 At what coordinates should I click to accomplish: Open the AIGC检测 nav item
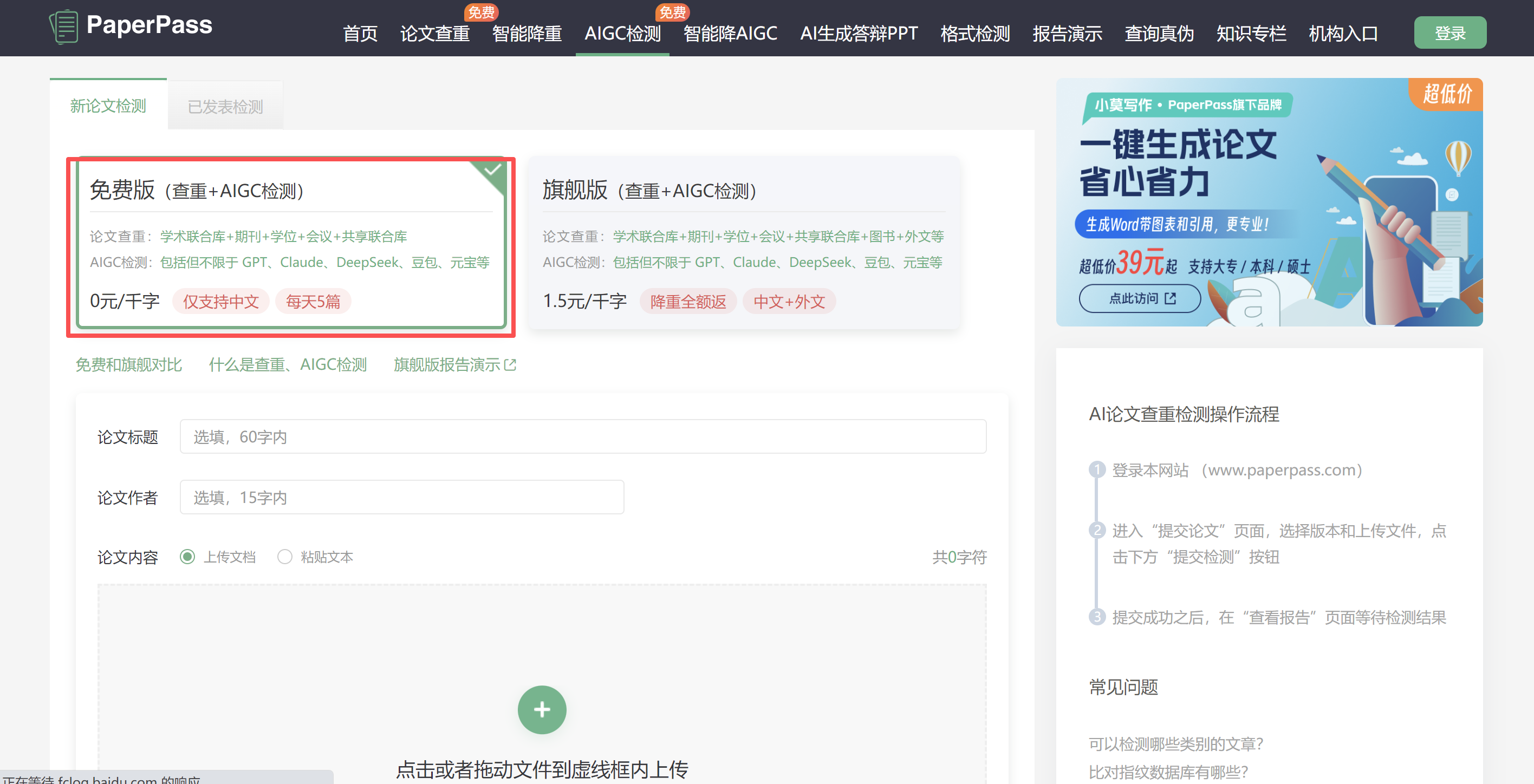tap(622, 34)
